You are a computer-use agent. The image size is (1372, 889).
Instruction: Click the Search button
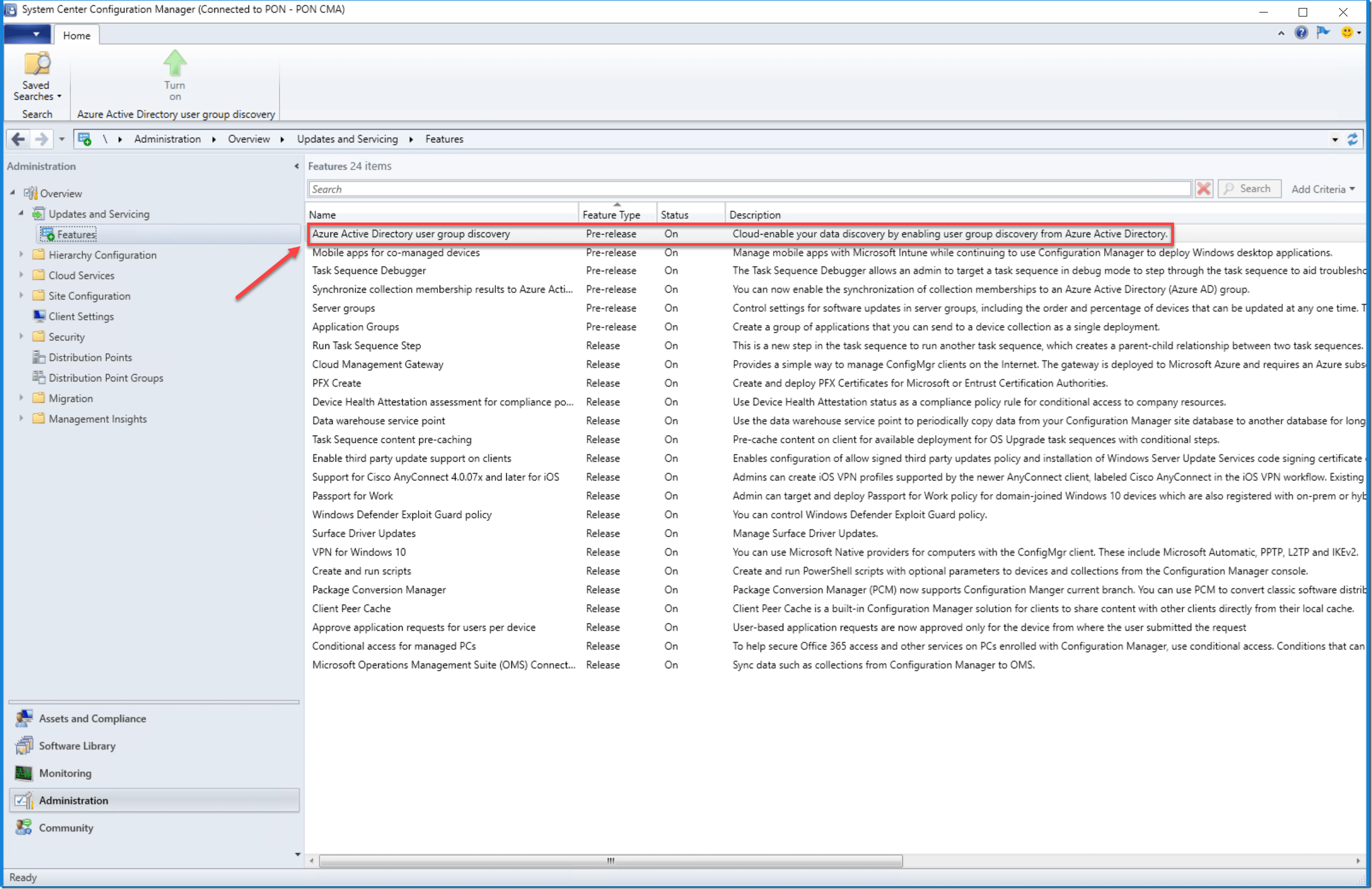pos(1249,188)
